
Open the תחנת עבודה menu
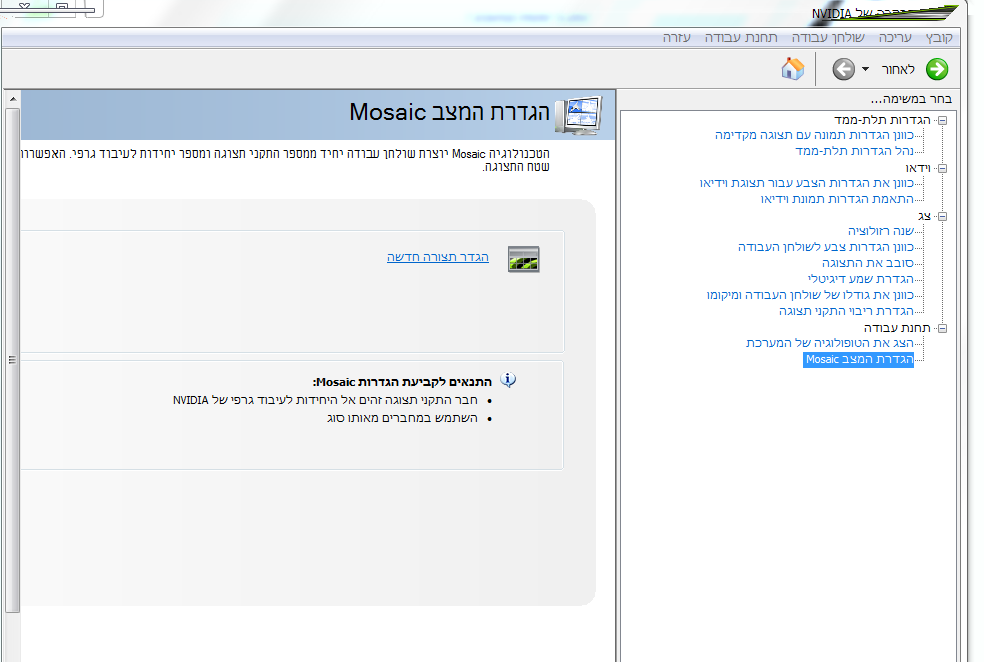pyautogui.click(x=741, y=38)
